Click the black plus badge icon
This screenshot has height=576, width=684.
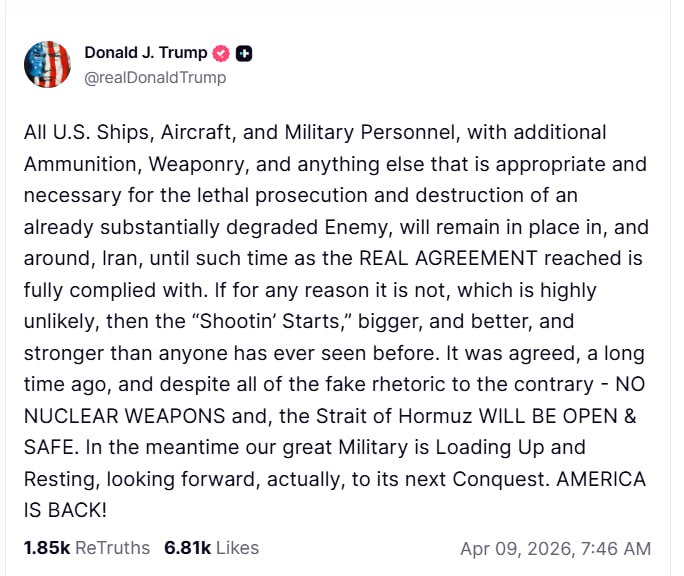(244, 54)
